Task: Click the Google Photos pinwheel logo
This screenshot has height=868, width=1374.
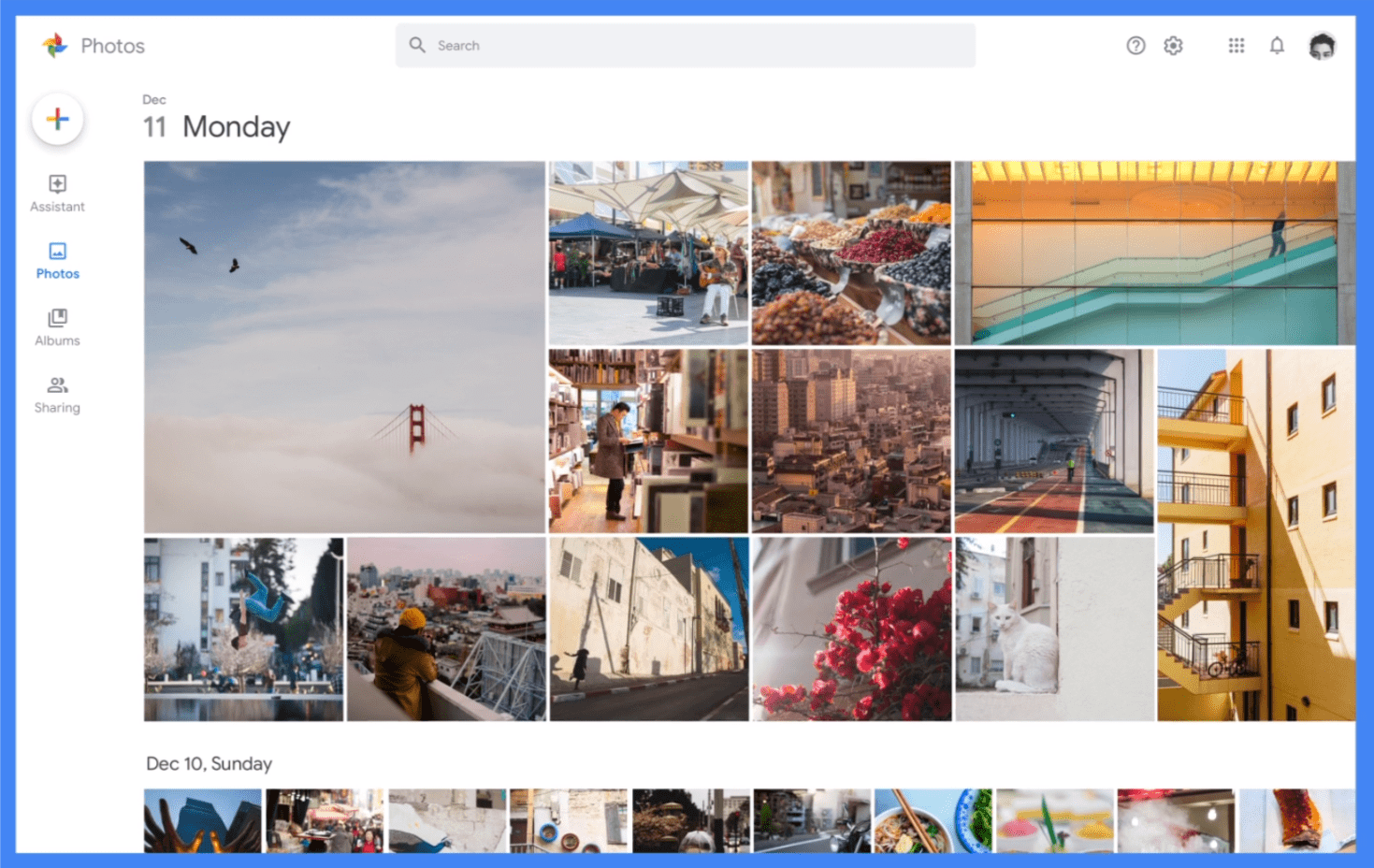Action: tap(55, 45)
